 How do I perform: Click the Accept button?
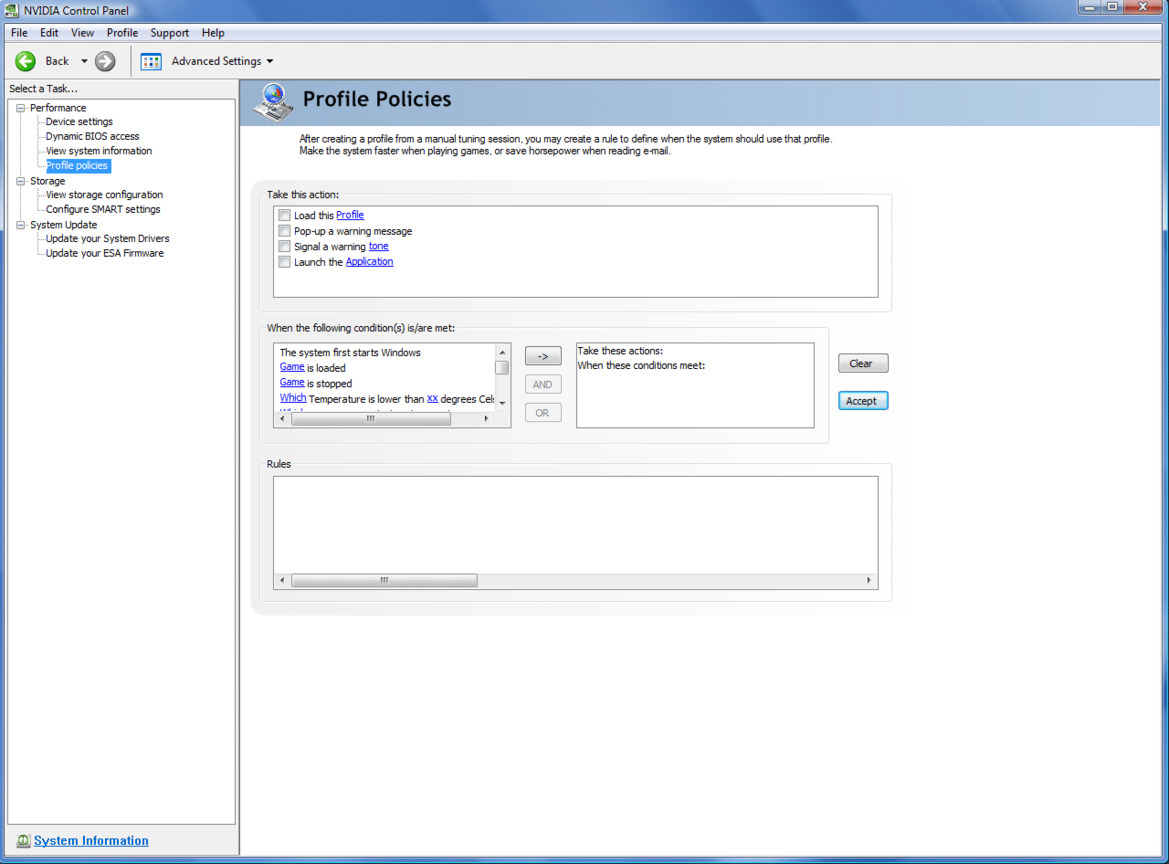[x=863, y=401]
